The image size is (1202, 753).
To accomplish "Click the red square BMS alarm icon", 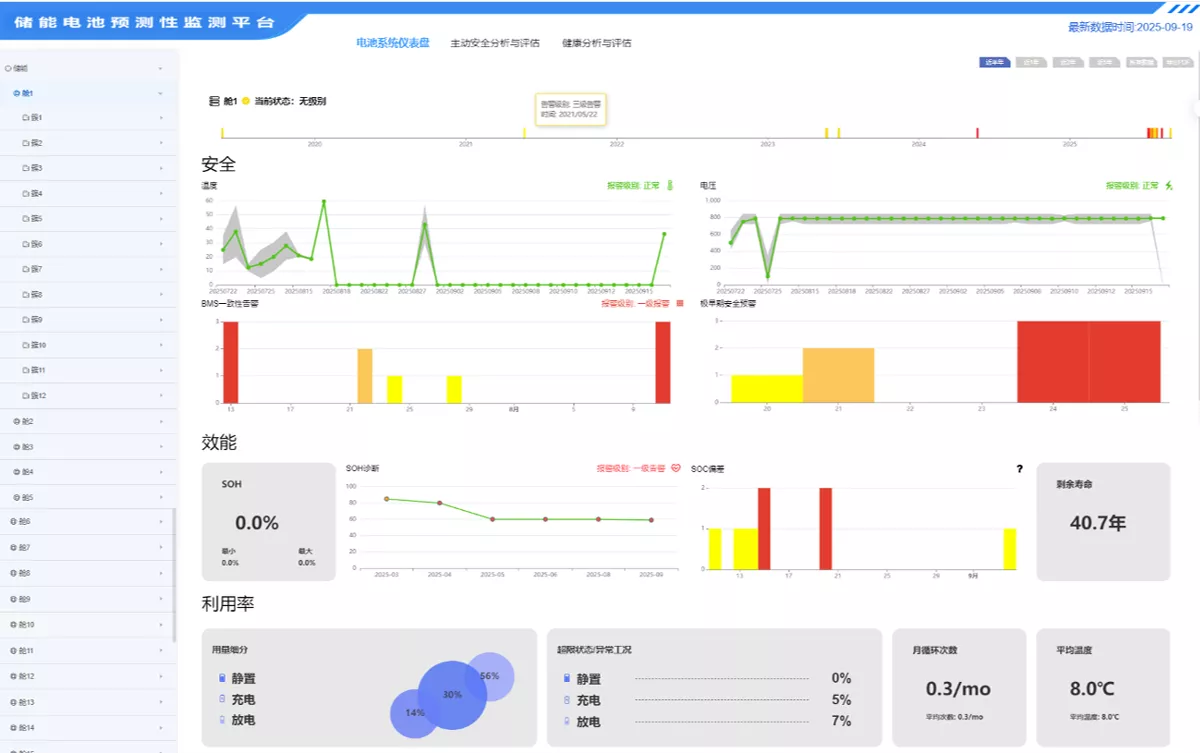I will 680,302.
